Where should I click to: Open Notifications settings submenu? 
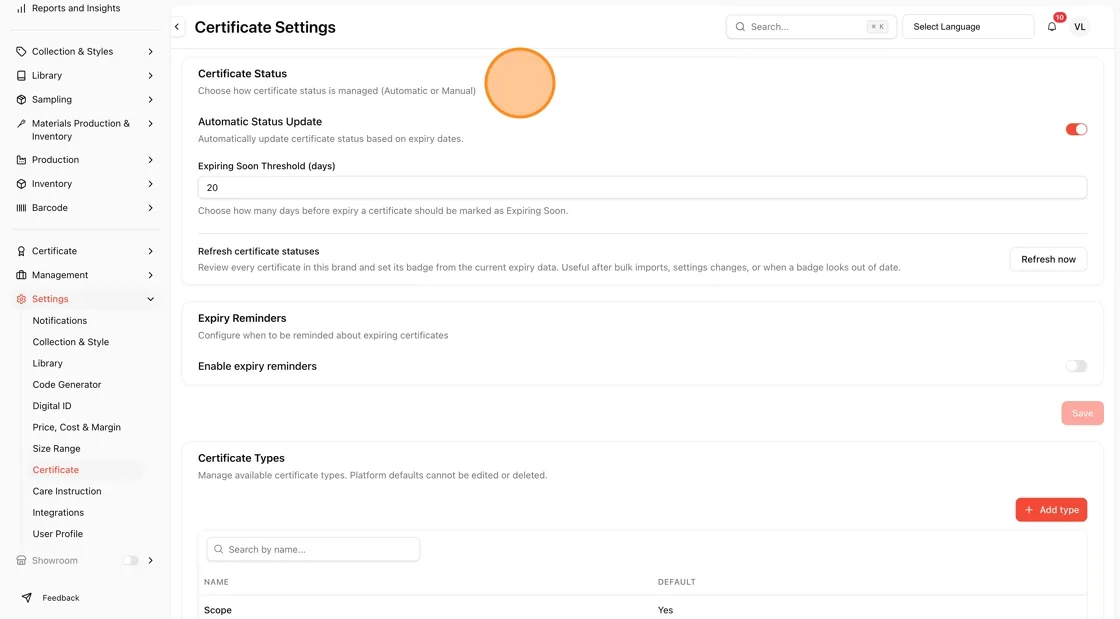tap(59, 321)
